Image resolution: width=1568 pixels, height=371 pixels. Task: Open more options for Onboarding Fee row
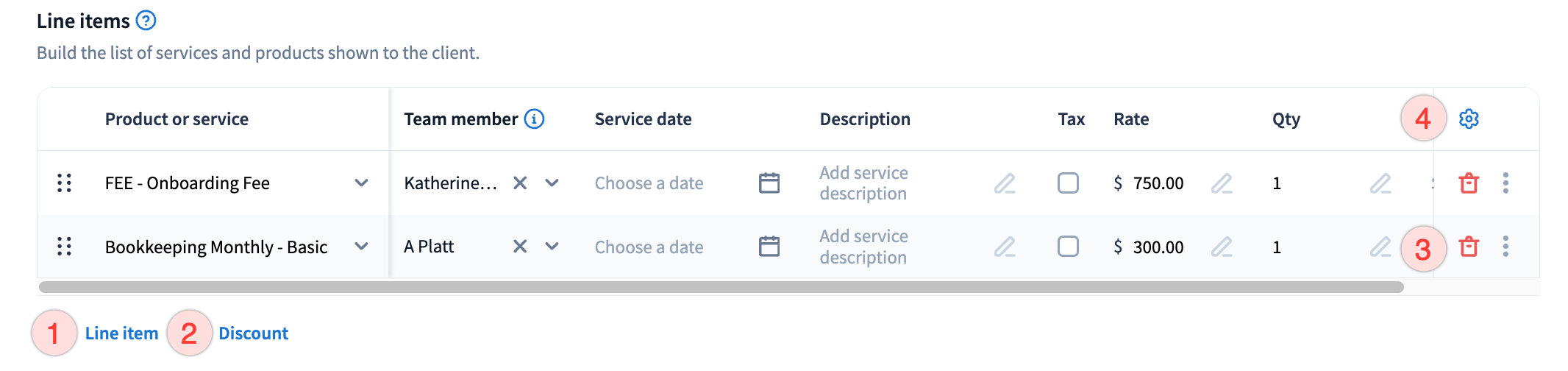click(x=1505, y=183)
